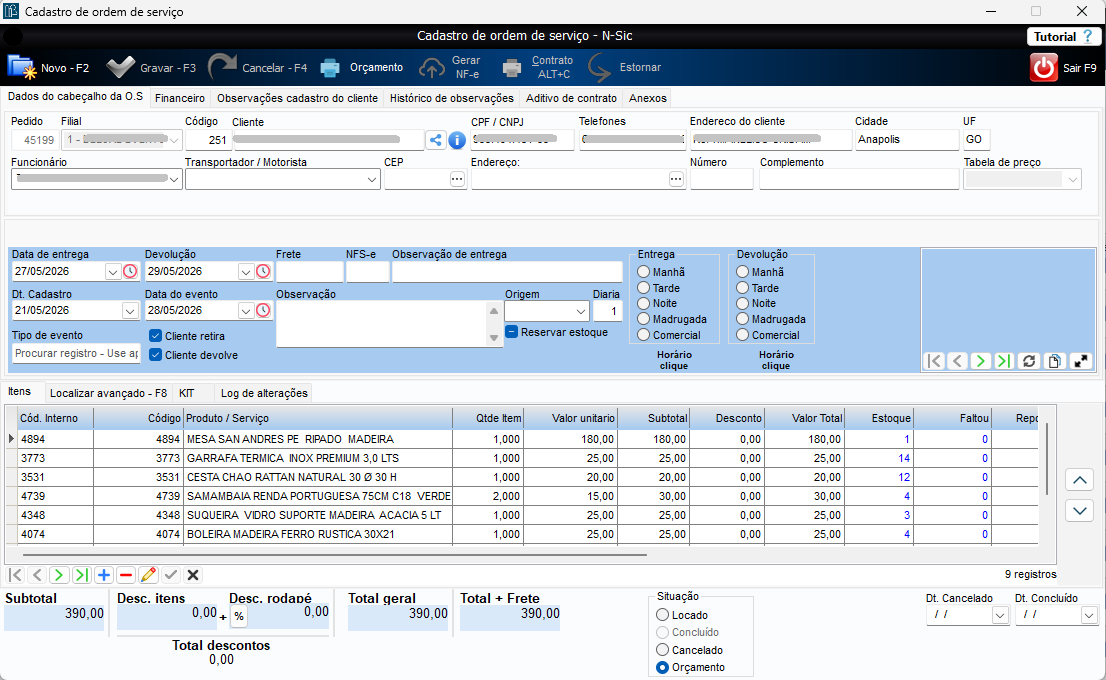Open the blue client info icon
The image size is (1106, 680).
457,140
